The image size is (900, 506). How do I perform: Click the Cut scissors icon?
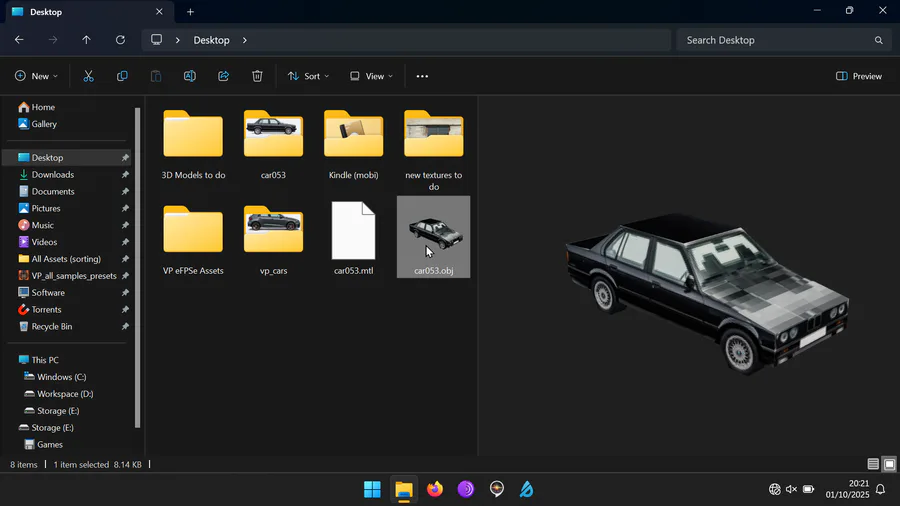click(88, 76)
